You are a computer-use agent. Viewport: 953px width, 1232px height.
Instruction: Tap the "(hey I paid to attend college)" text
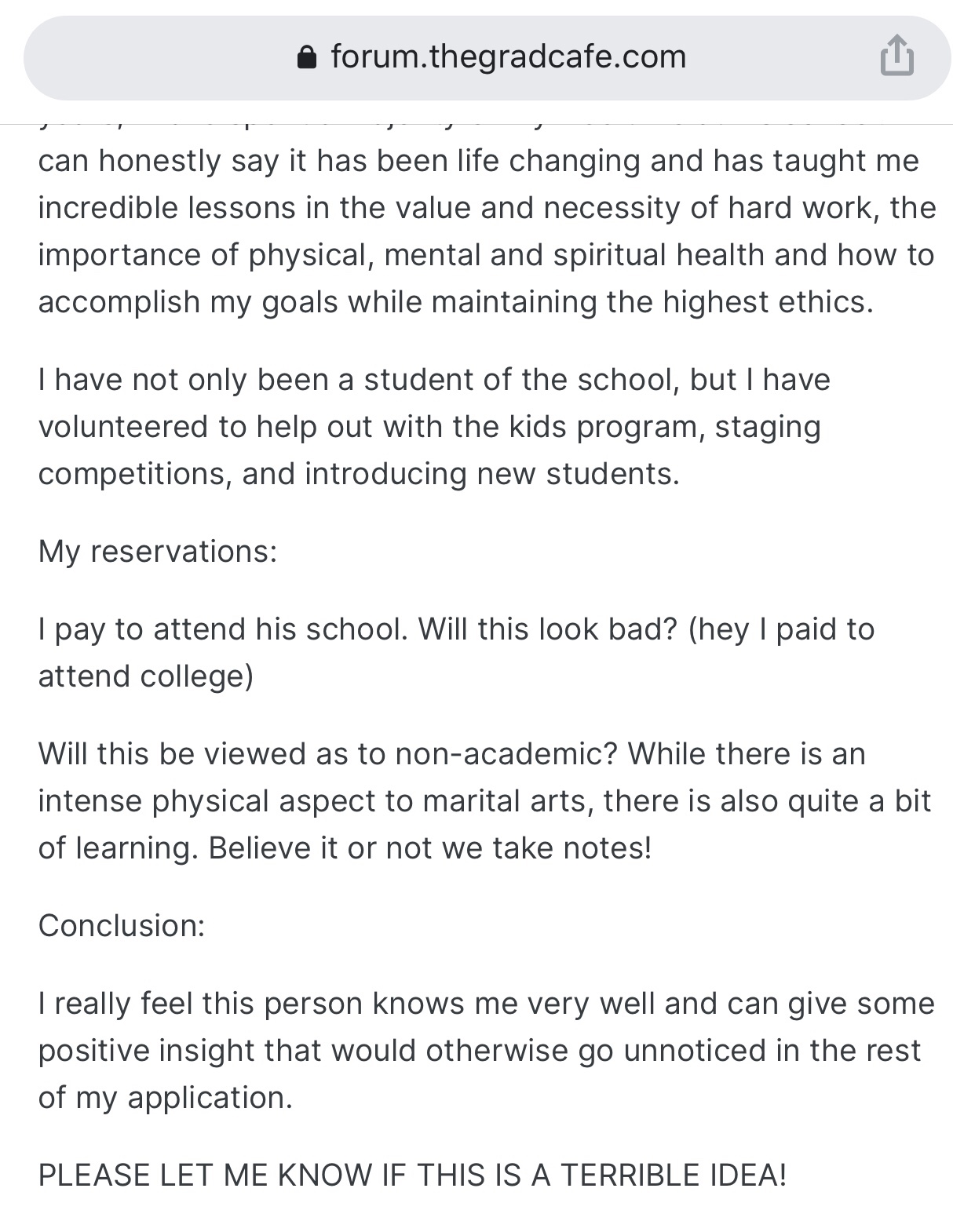coord(781,629)
